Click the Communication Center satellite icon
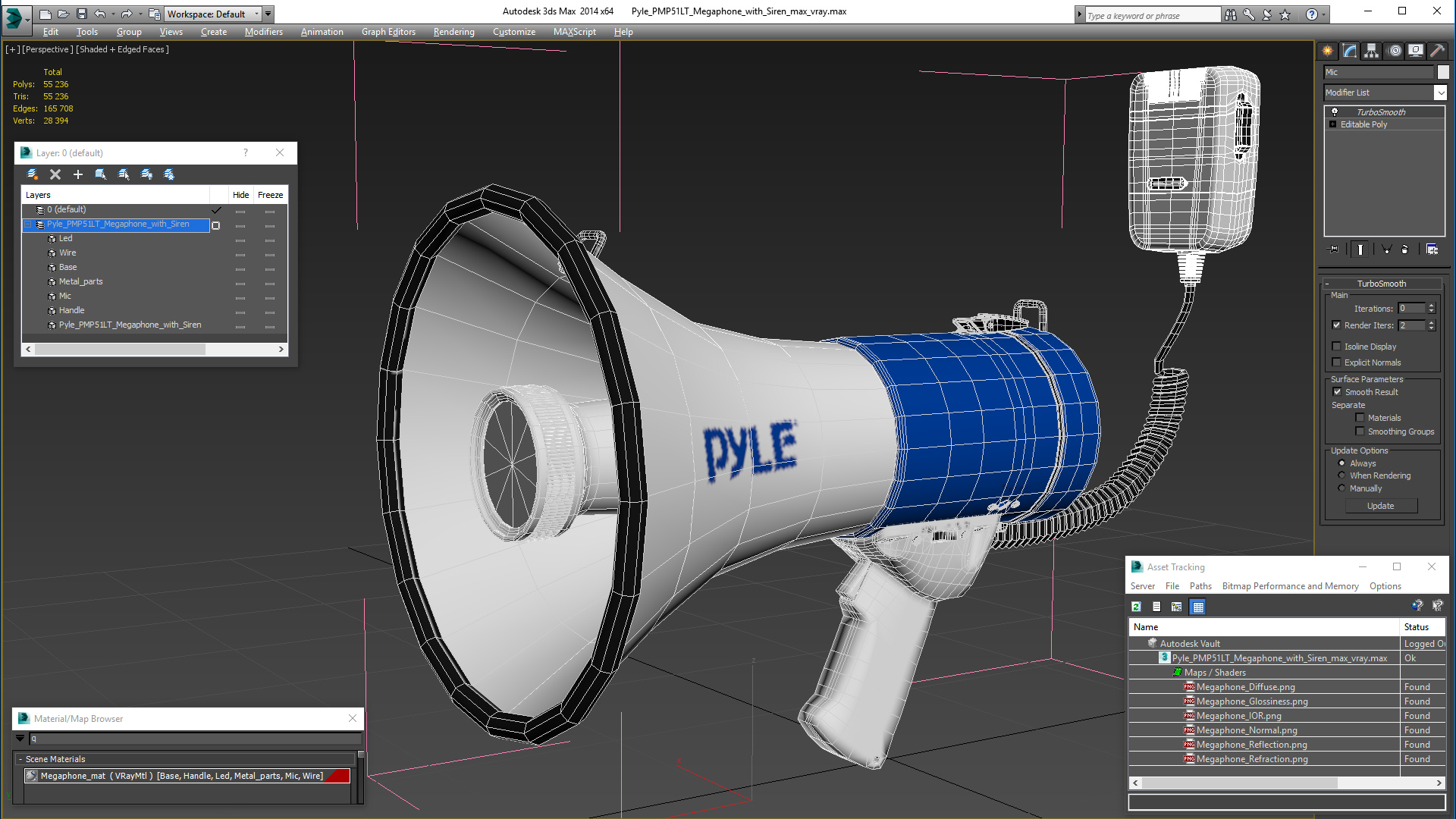1456x819 pixels. (x=1266, y=14)
